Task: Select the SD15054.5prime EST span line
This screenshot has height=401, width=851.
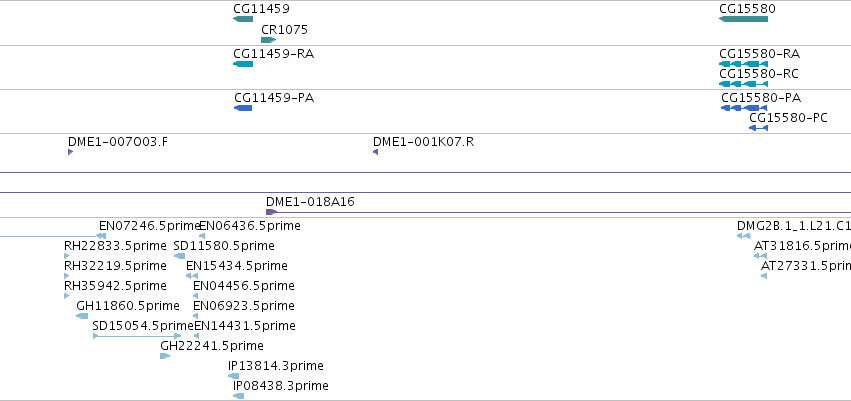Action: (137, 336)
